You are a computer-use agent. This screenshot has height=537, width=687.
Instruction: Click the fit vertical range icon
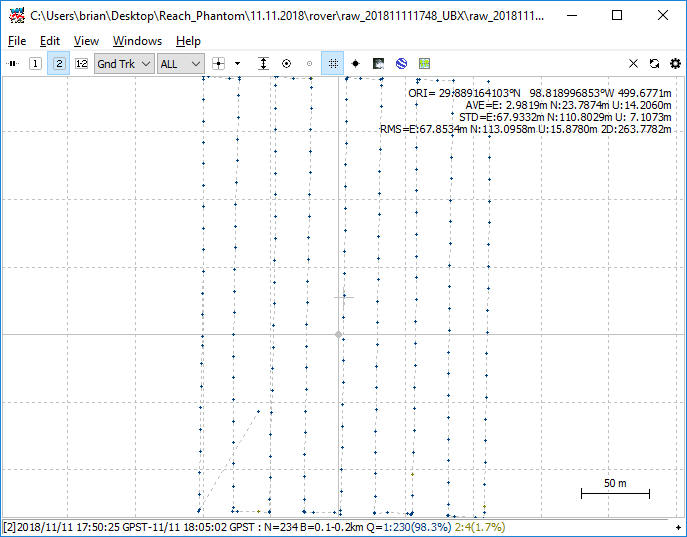pos(263,63)
